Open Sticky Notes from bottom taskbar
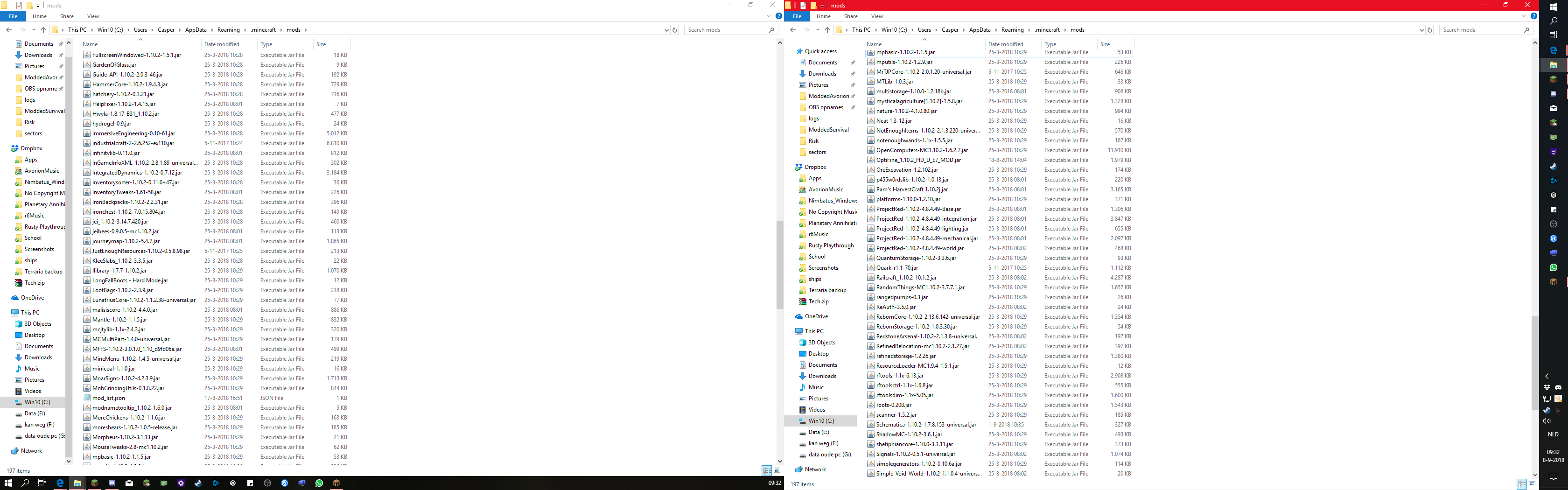This screenshot has width=1568, height=490. click(x=250, y=483)
